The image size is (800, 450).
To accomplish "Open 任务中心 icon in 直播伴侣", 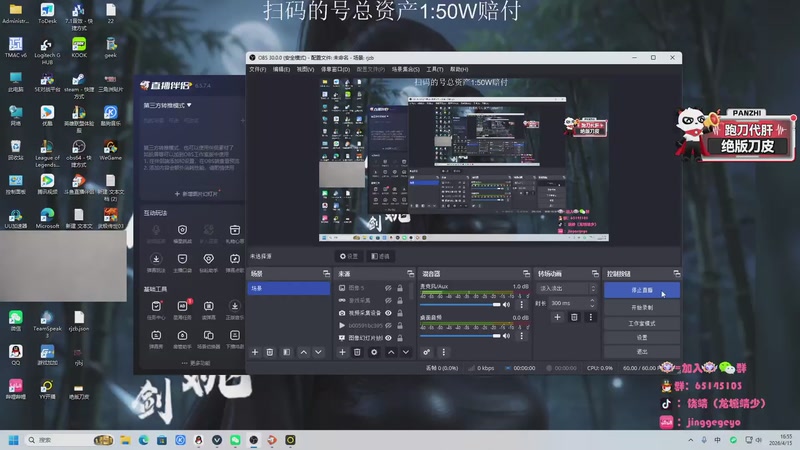I will [156, 309].
